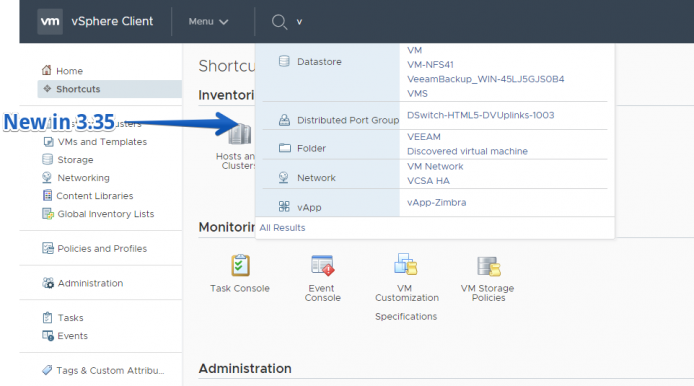Click the vm logo in header

tap(50, 21)
